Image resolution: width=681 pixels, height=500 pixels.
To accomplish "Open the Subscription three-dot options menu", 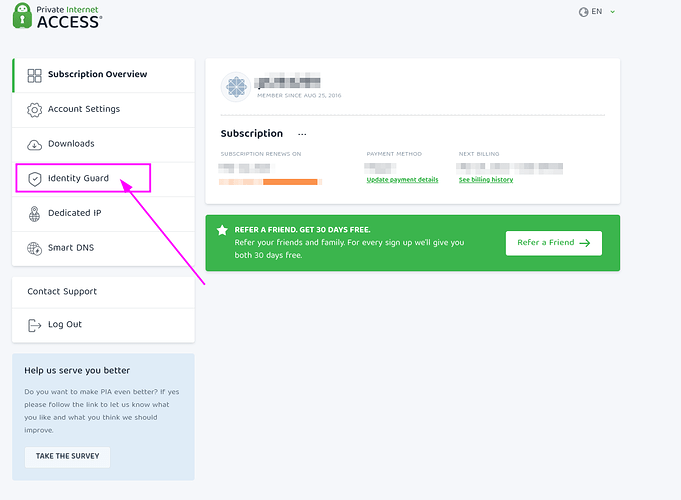I will tap(302, 134).
